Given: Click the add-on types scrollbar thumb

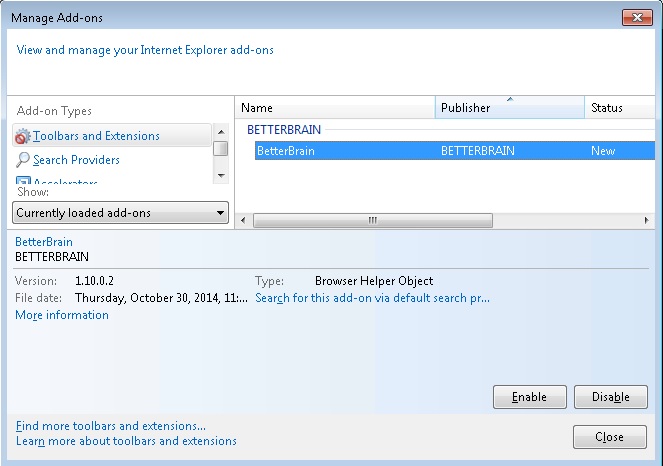Looking at the screenshot, I should tap(221, 148).
